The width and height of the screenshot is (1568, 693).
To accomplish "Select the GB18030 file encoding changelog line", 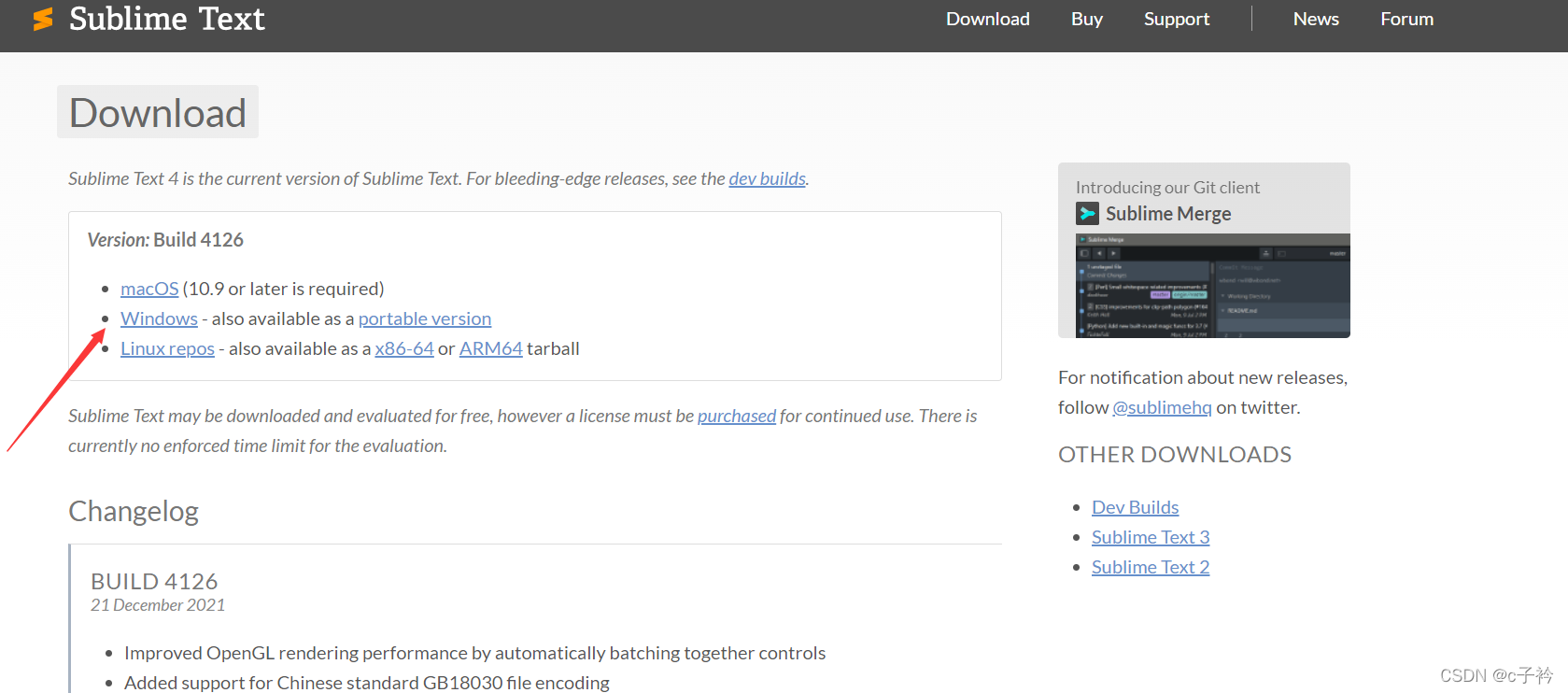I will (367, 683).
